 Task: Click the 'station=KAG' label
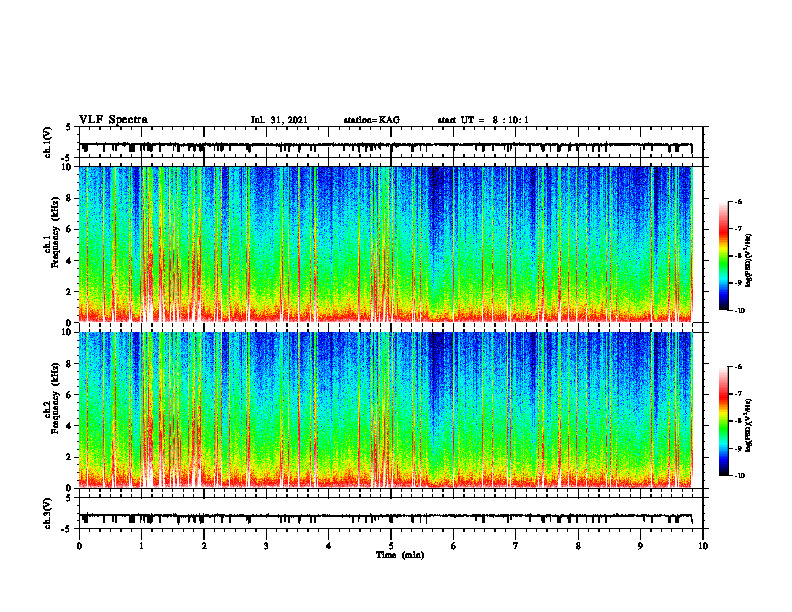click(371, 120)
